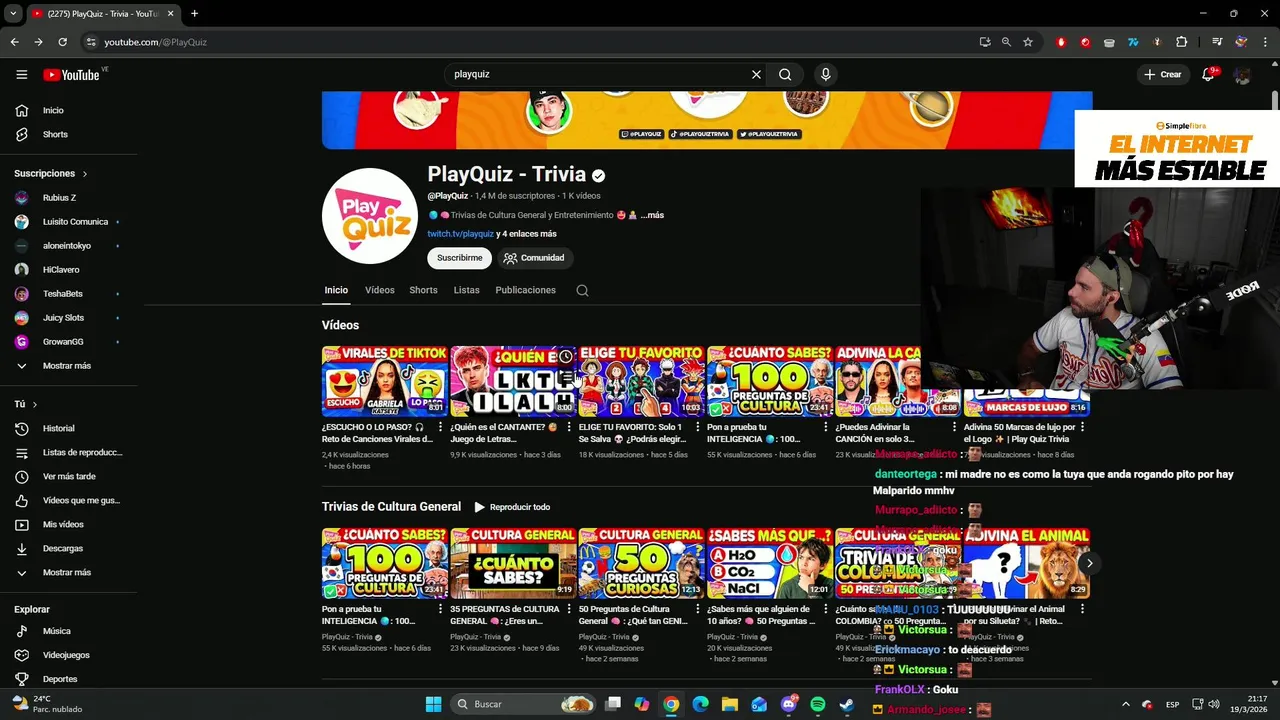Click the Comunidad button

point(534,258)
